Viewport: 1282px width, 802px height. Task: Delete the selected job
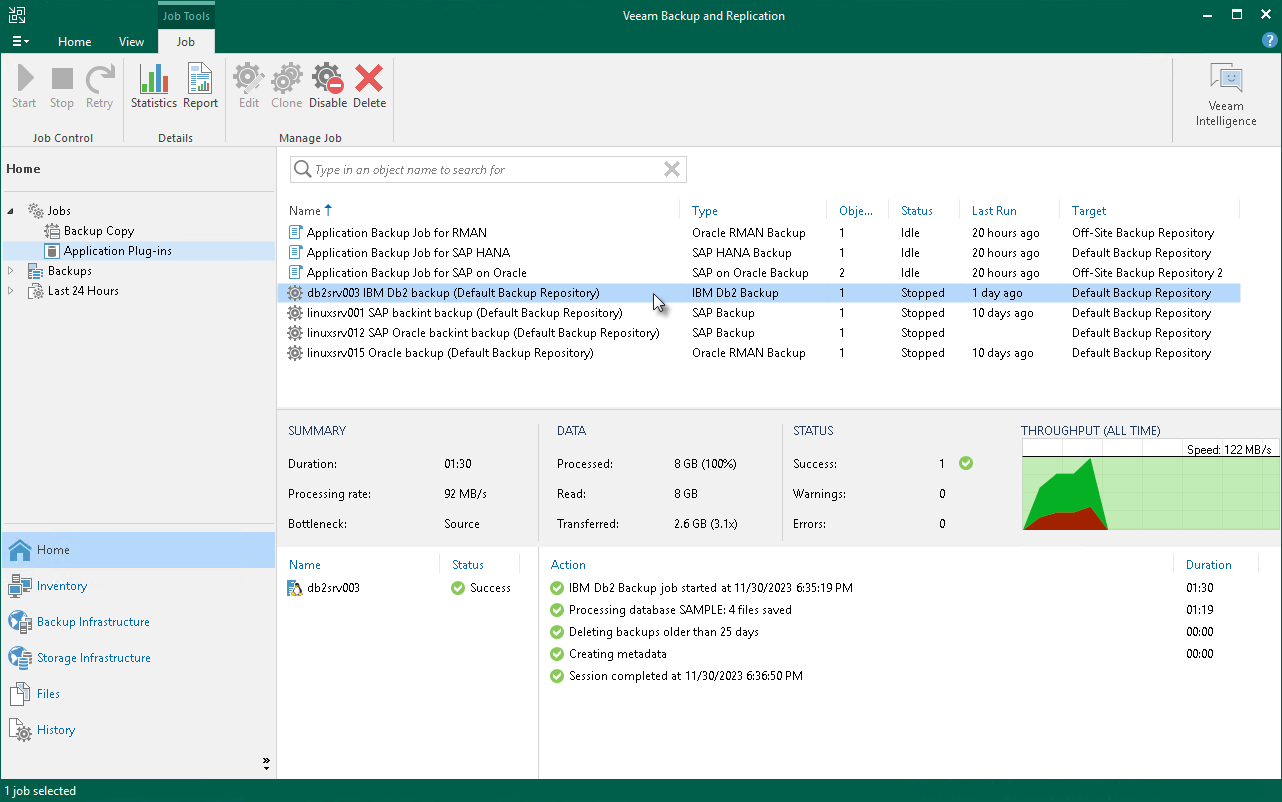coord(369,86)
